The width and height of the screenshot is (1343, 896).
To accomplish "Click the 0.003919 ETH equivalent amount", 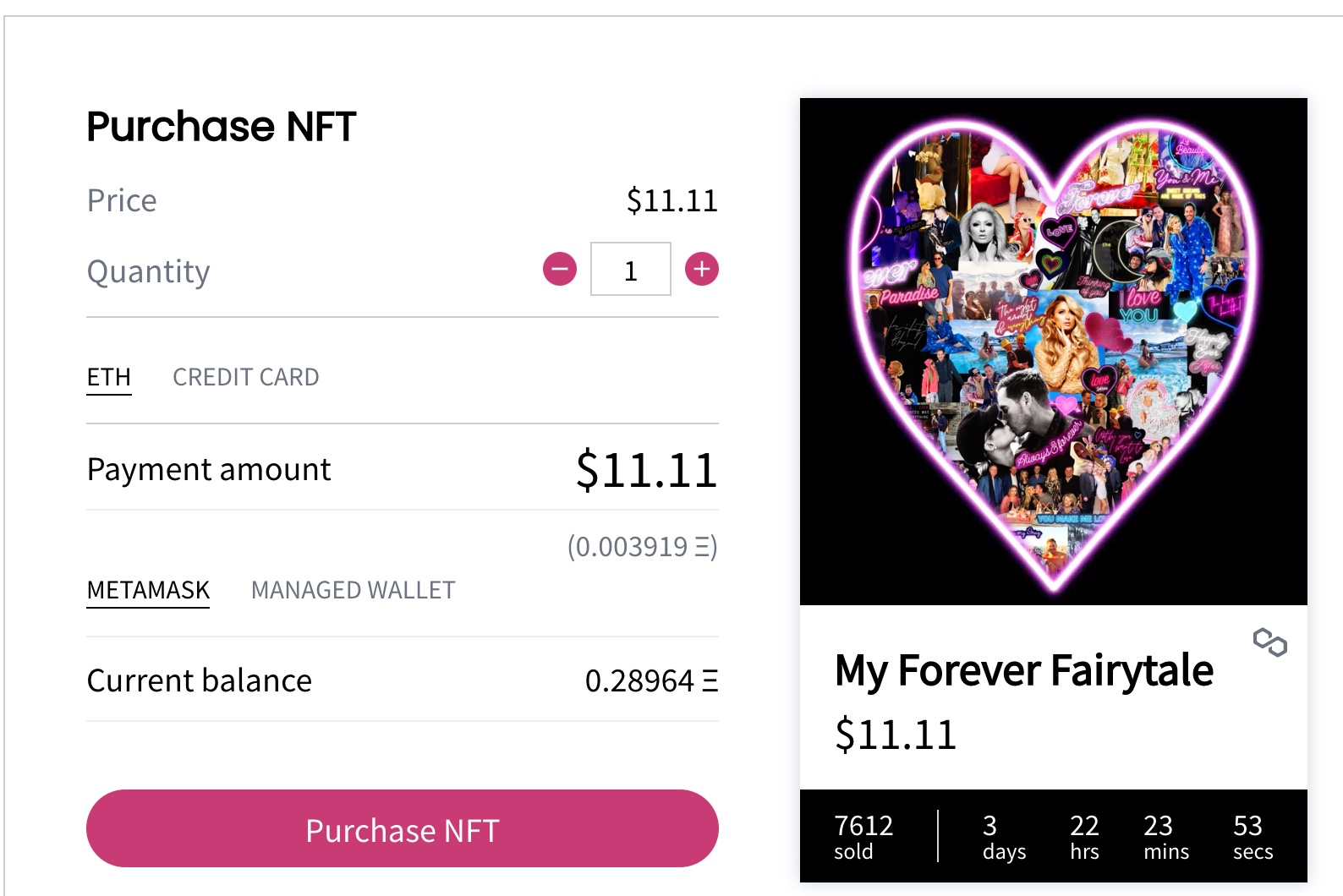I will click(643, 547).
